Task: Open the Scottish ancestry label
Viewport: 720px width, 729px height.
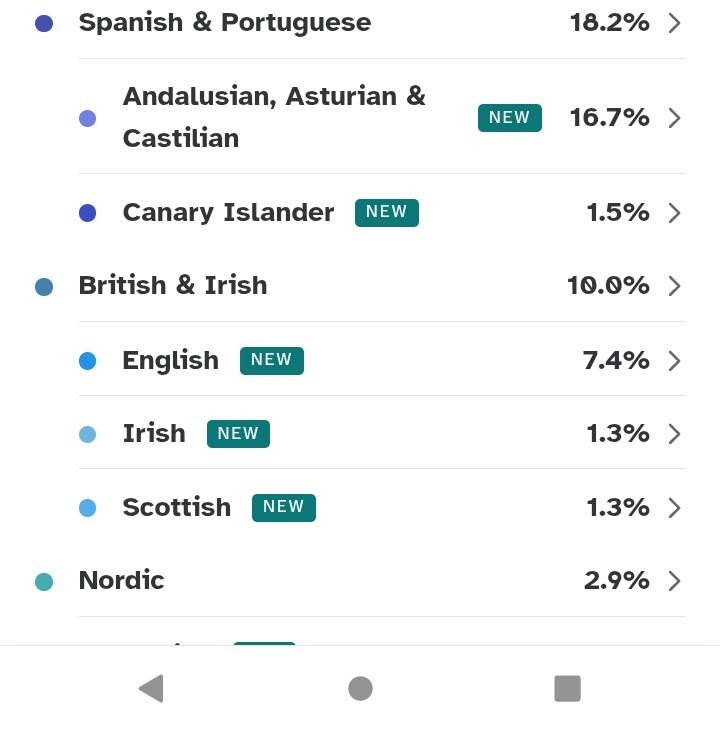Action: coord(176,507)
